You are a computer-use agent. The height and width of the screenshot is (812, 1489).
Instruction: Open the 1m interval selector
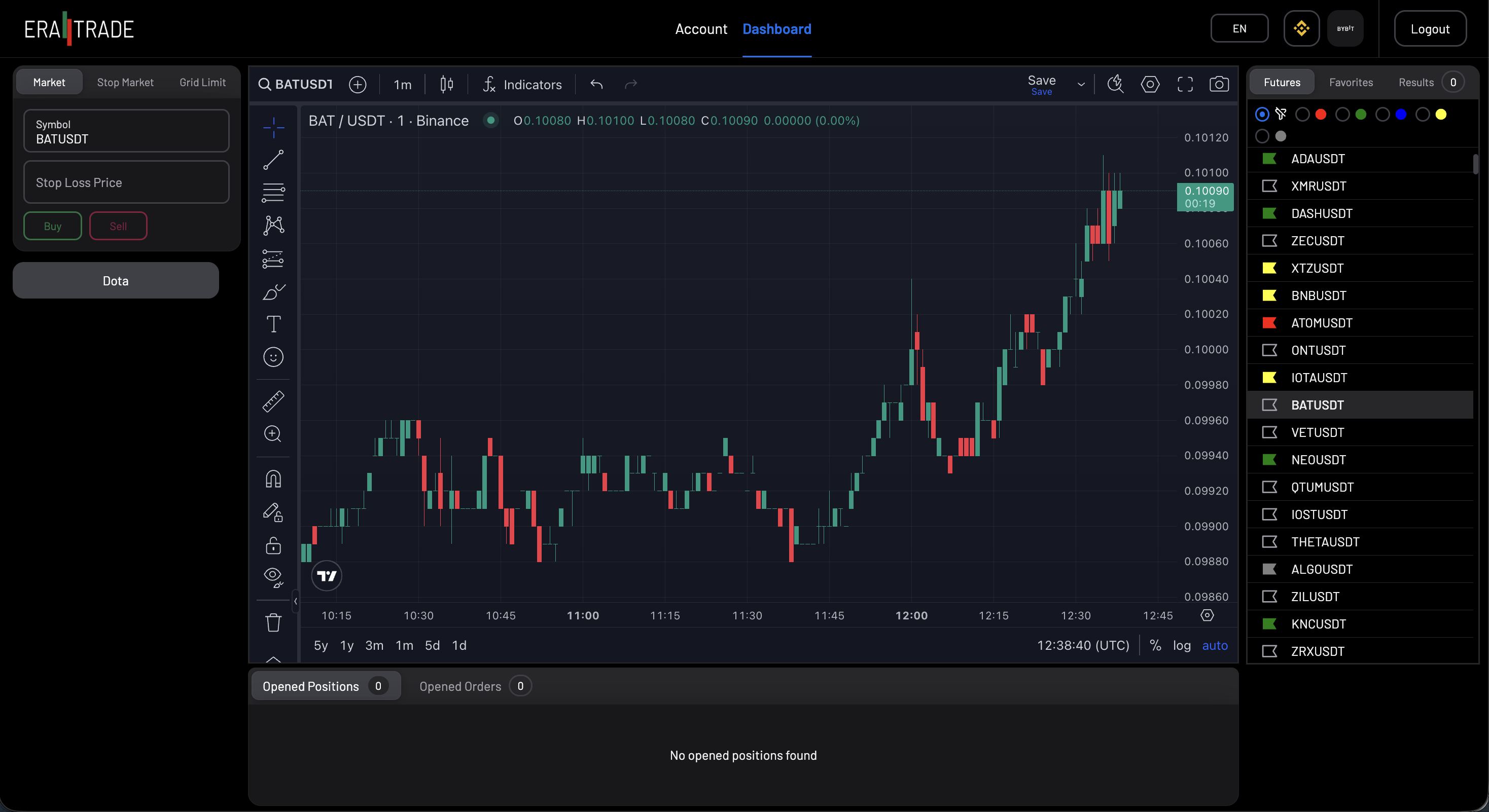(x=402, y=84)
